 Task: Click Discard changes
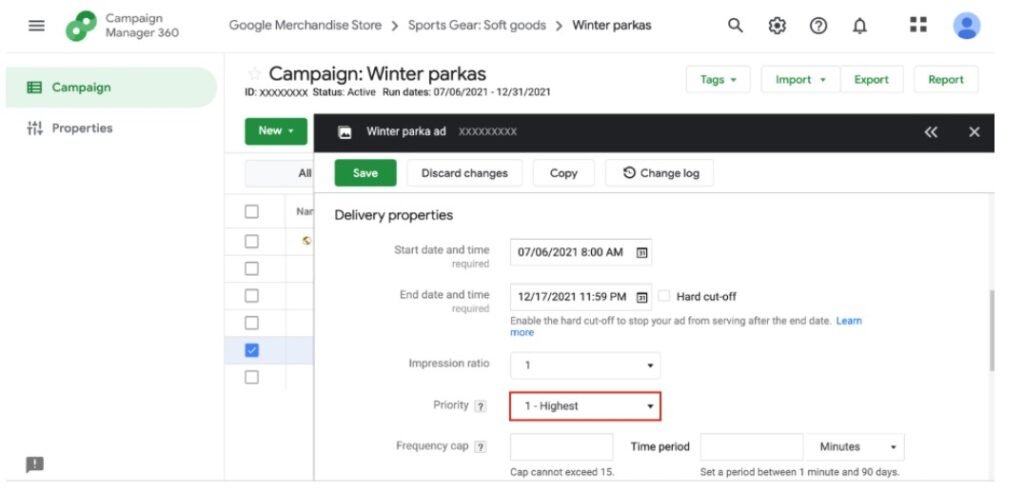464,173
